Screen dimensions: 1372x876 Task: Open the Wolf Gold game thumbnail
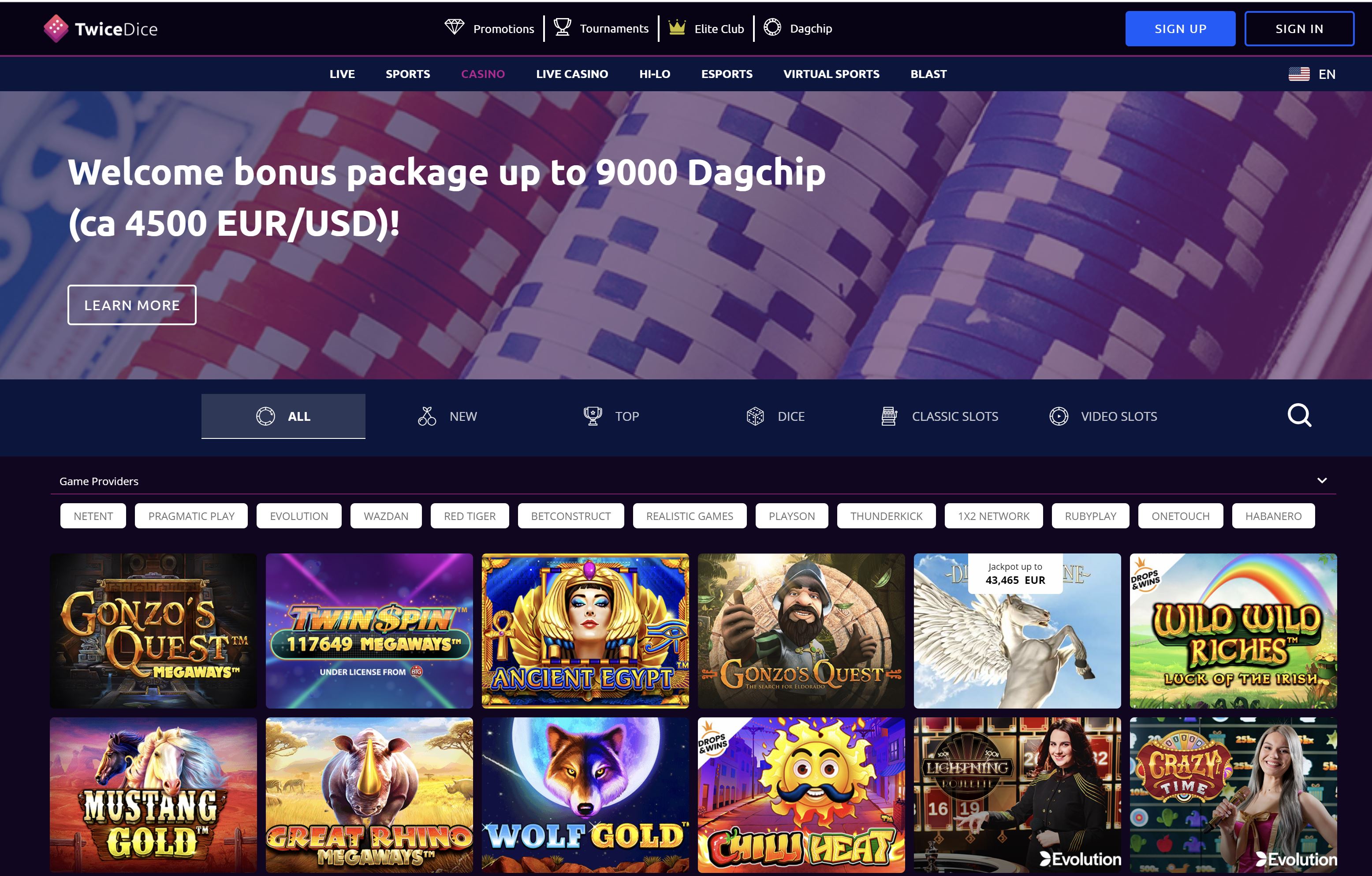(x=585, y=795)
